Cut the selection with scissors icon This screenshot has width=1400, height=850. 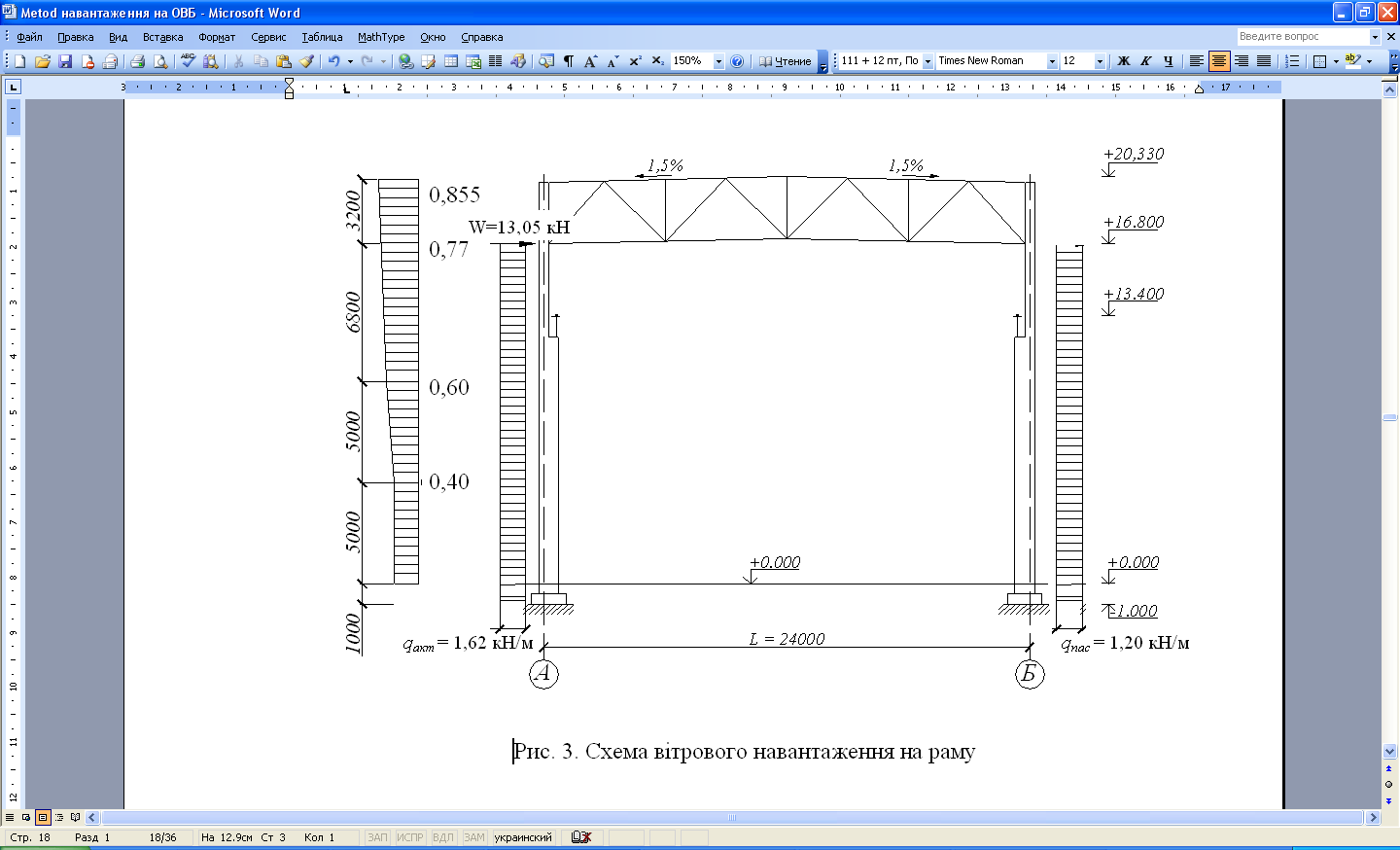tap(238, 61)
